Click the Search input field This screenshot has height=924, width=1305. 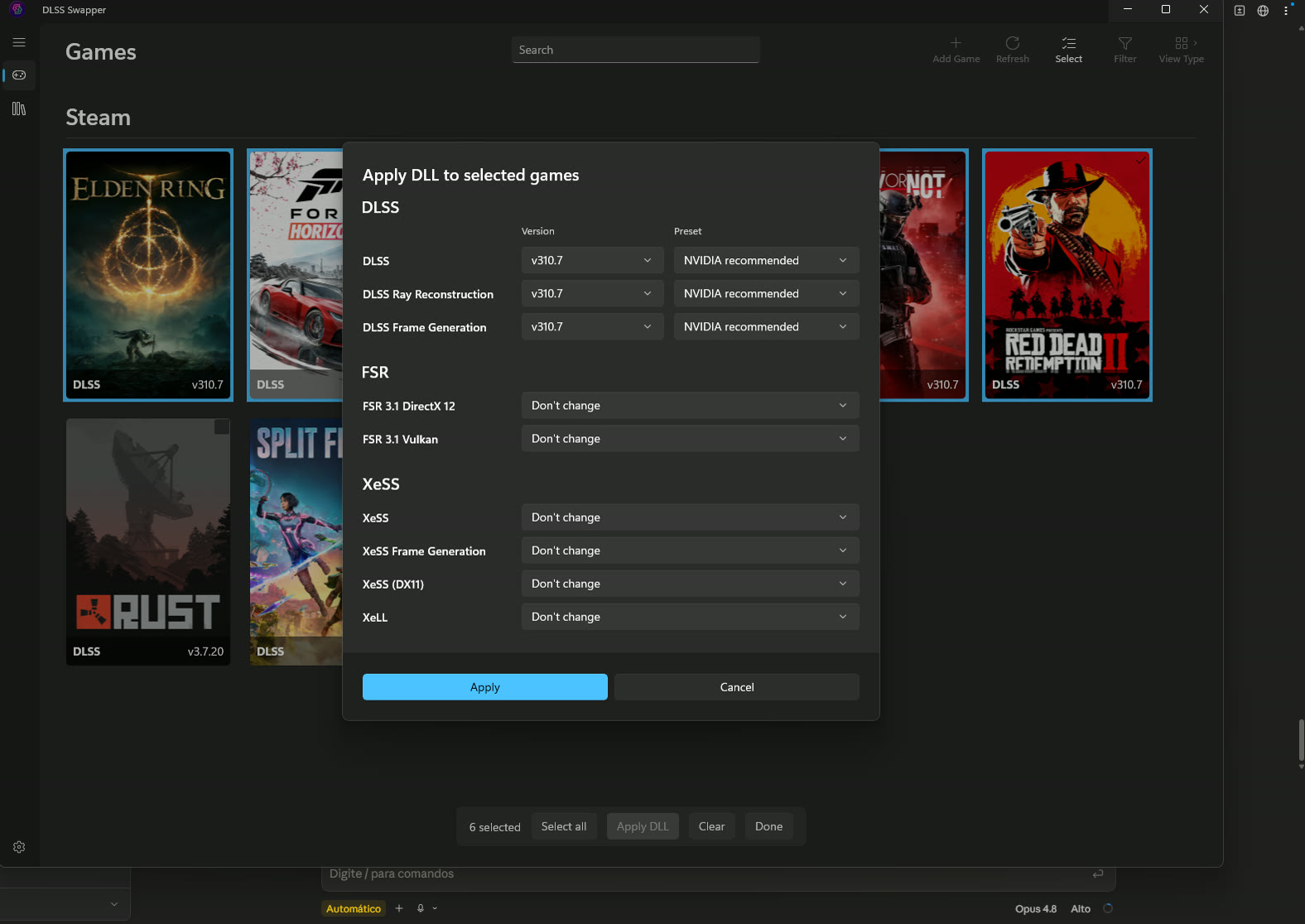[636, 50]
